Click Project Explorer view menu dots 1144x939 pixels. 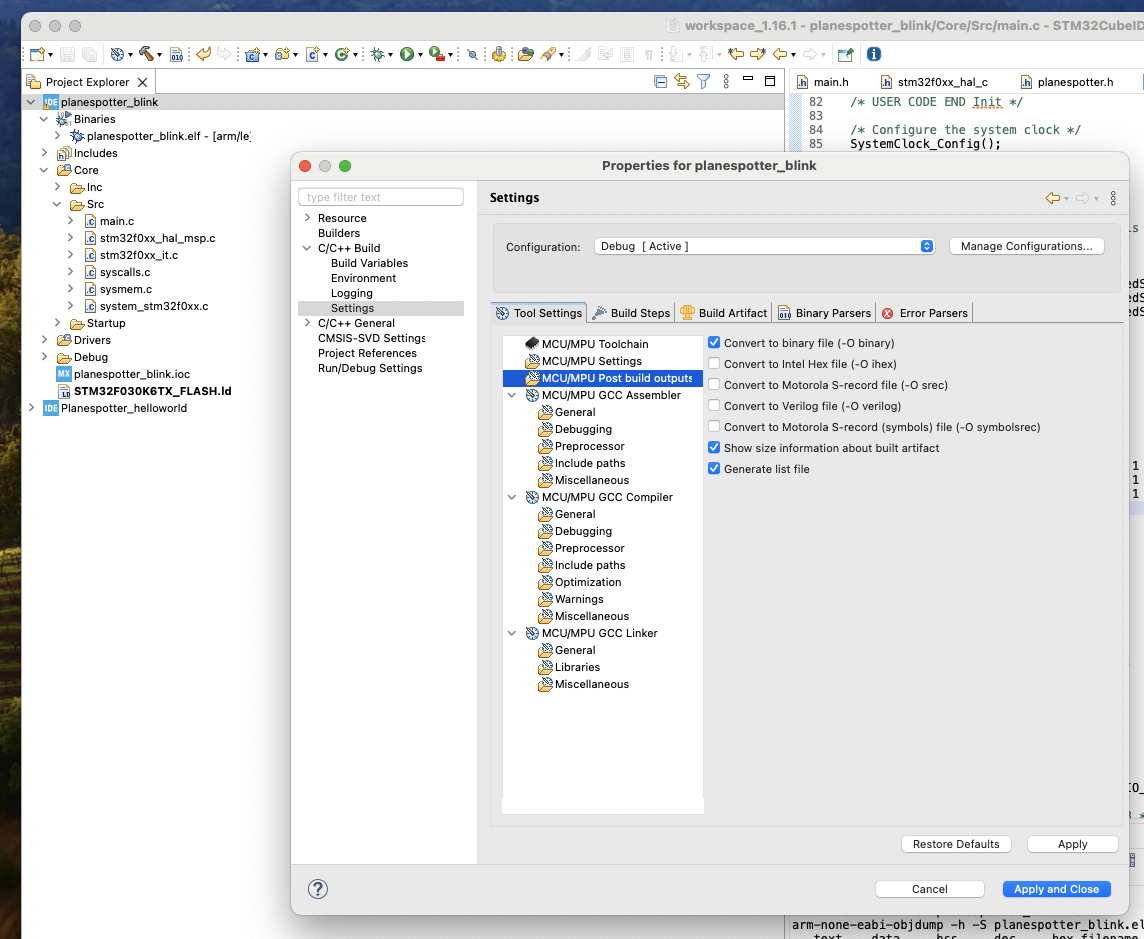coord(725,82)
